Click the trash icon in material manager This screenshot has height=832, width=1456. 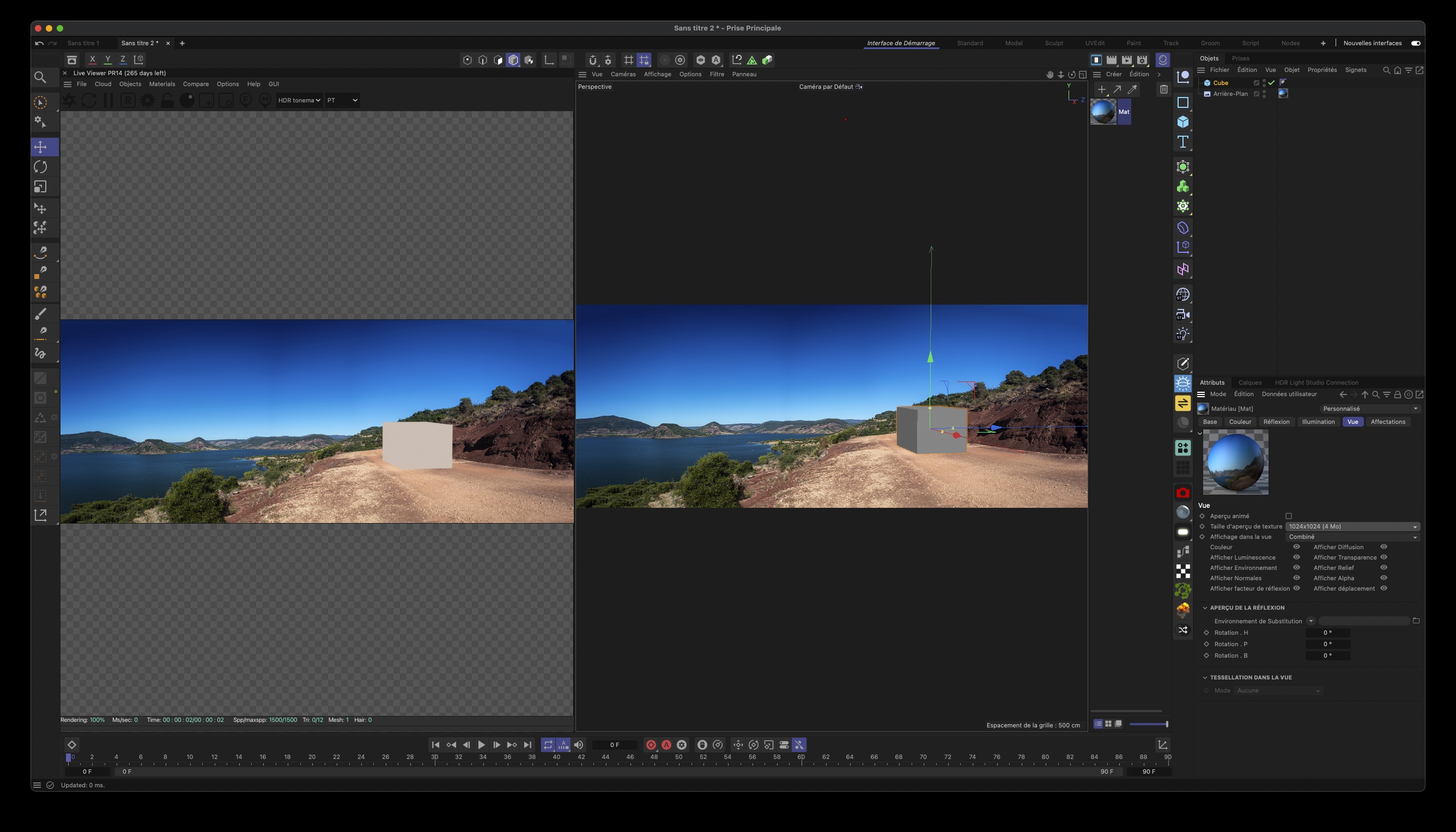tap(1163, 89)
